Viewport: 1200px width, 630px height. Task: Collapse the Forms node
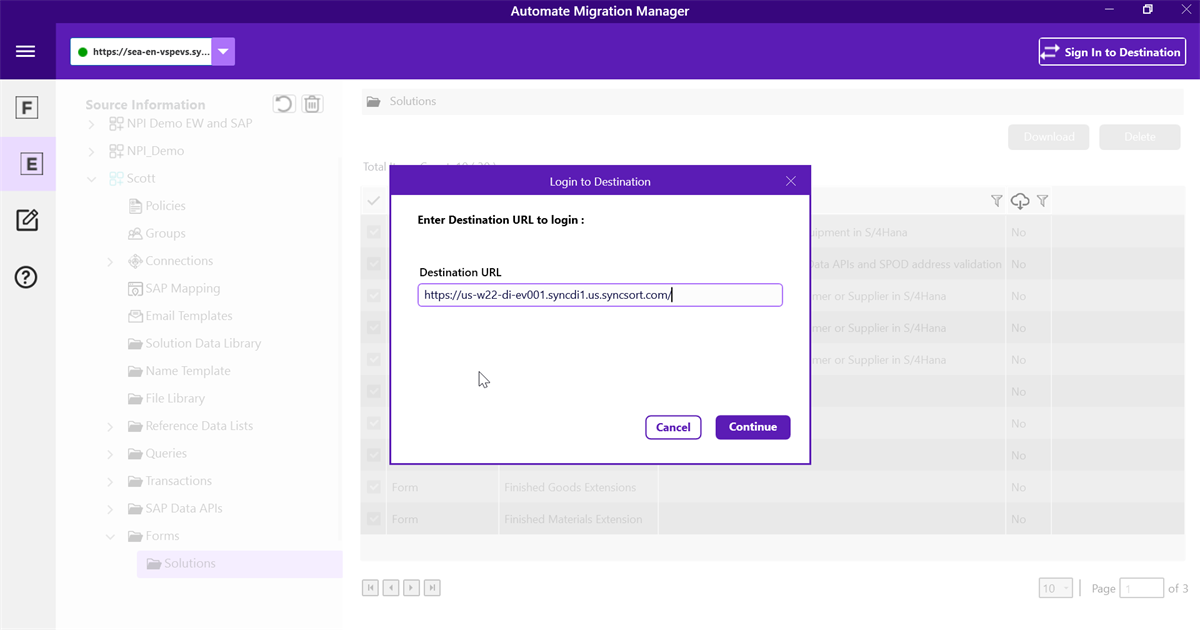coord(110,536)
